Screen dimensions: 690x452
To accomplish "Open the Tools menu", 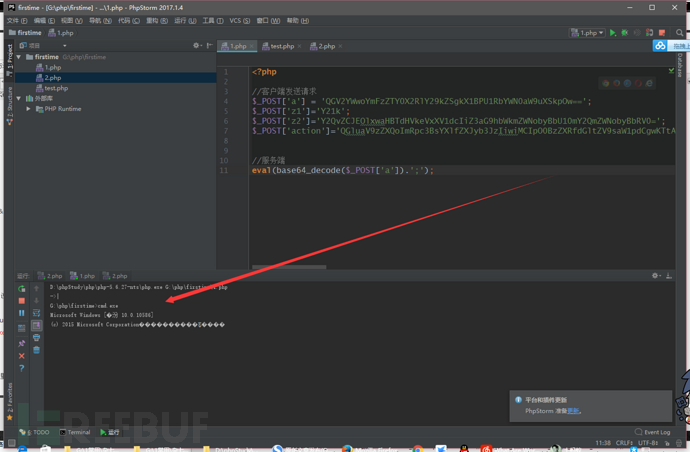I will coord(213,21).
